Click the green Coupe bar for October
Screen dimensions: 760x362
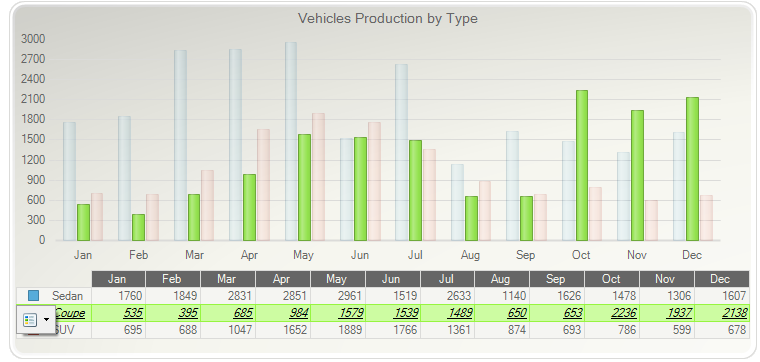click(582, 165)
